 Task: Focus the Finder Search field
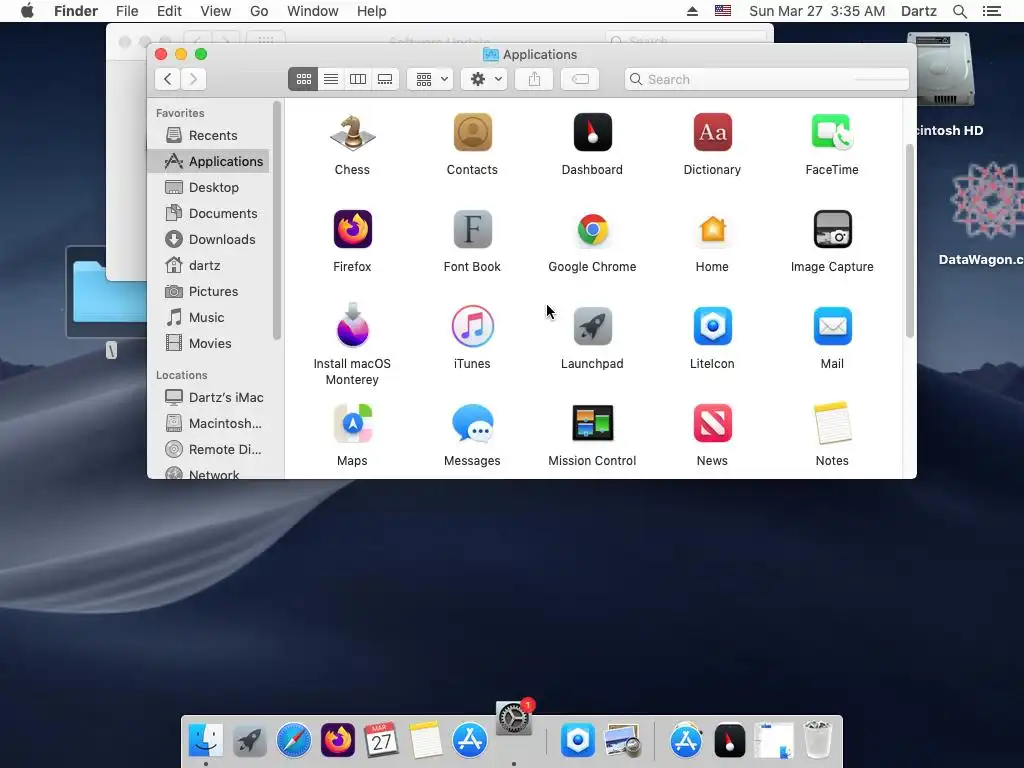766,79
